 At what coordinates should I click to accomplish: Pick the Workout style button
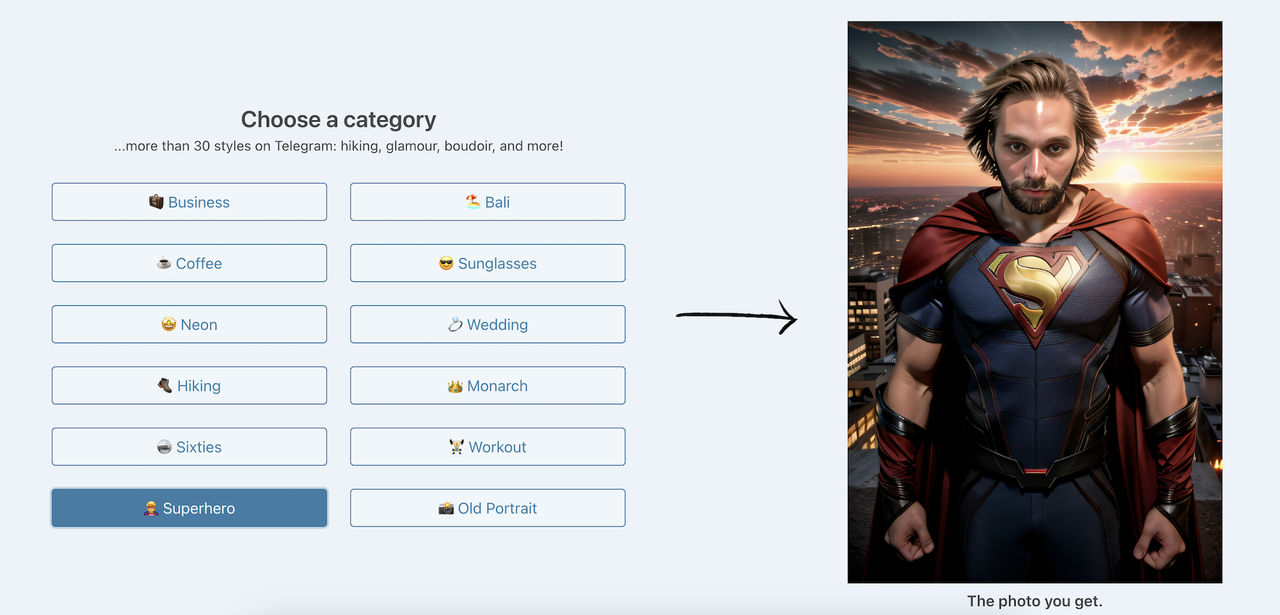(488, 447)
